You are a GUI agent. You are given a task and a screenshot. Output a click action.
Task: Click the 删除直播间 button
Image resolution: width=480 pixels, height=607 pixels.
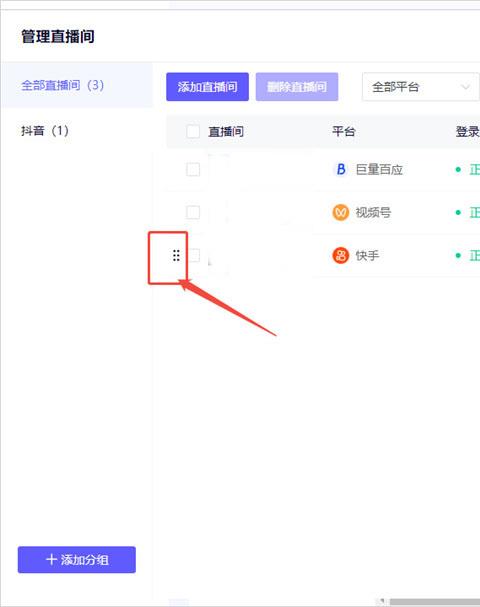[297, 87]
